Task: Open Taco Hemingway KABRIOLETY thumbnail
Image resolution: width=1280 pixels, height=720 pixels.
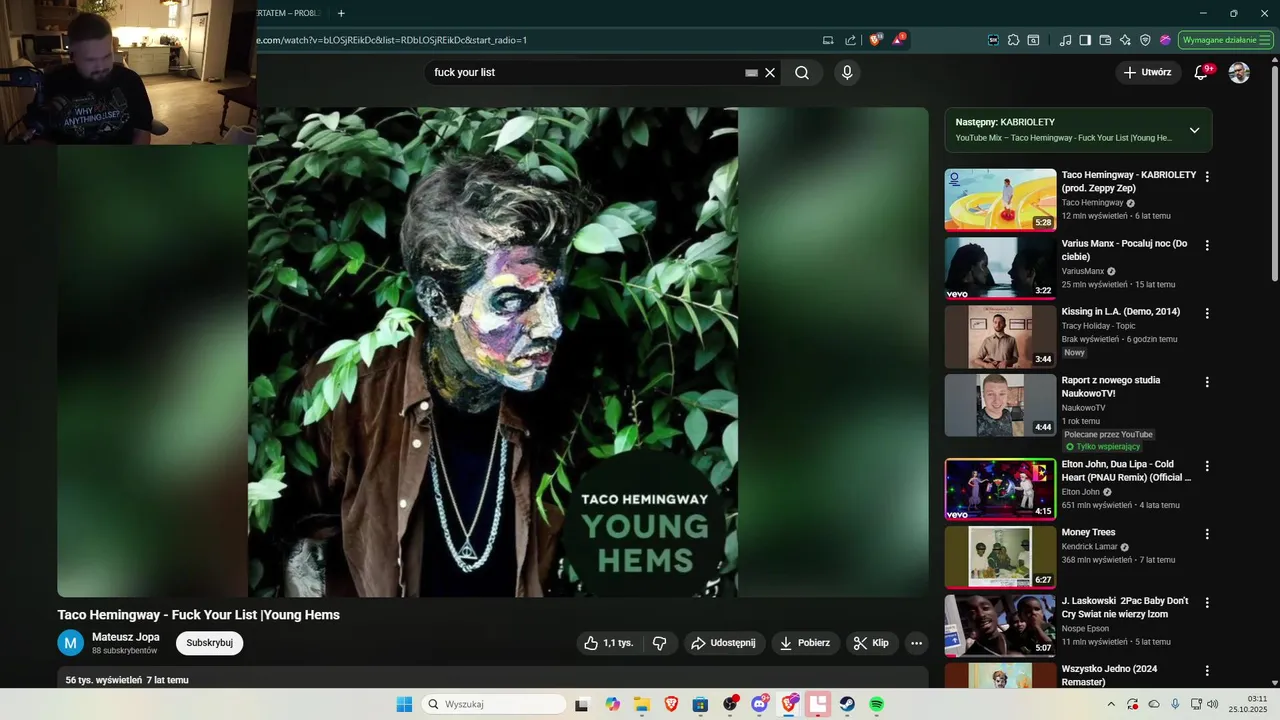Action: [x=1000, y=200]
